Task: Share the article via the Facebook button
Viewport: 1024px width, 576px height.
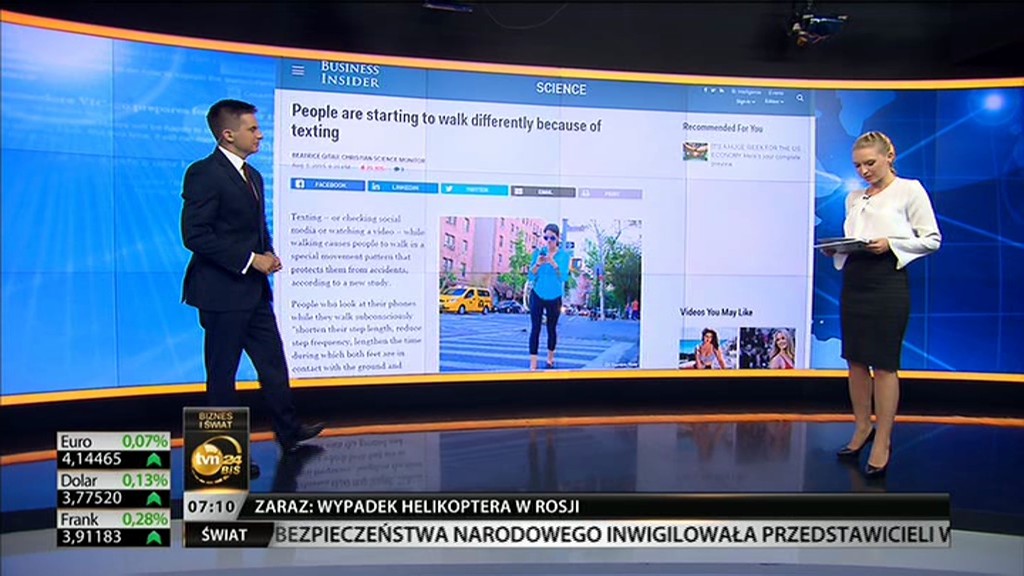Action: [x=328, y=185]
